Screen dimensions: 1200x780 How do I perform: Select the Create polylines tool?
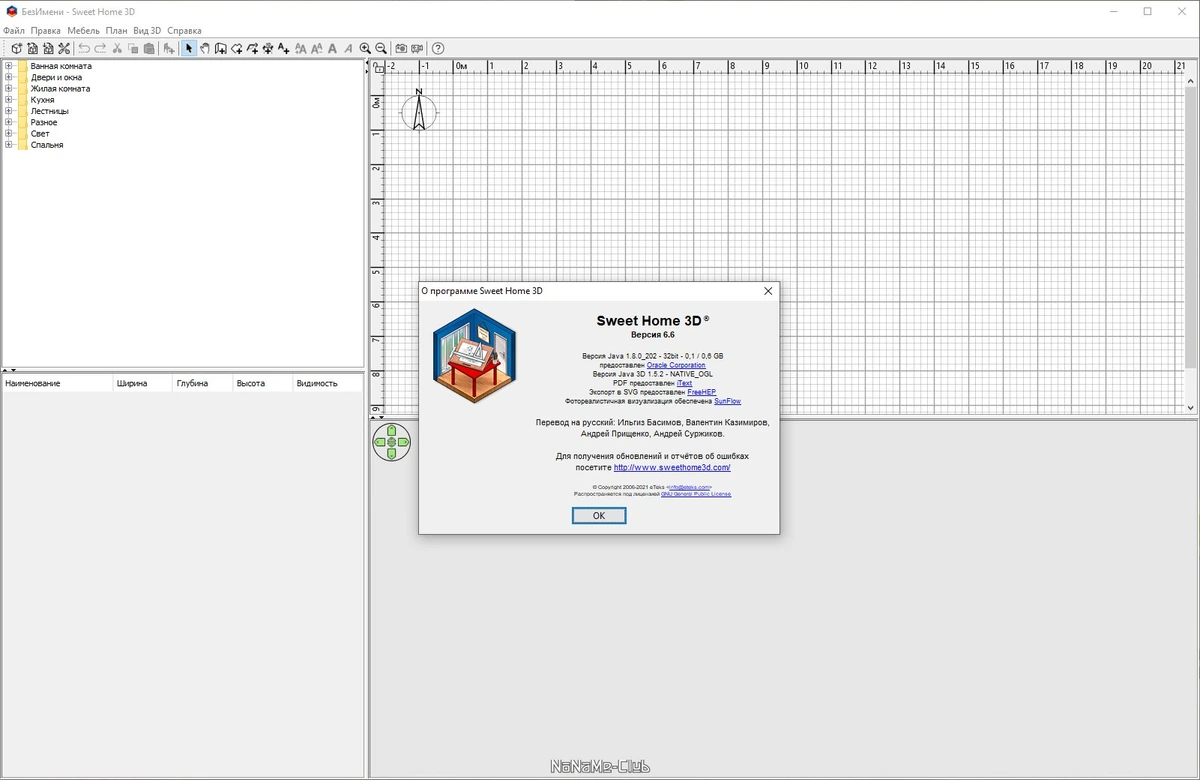[253, 48]
